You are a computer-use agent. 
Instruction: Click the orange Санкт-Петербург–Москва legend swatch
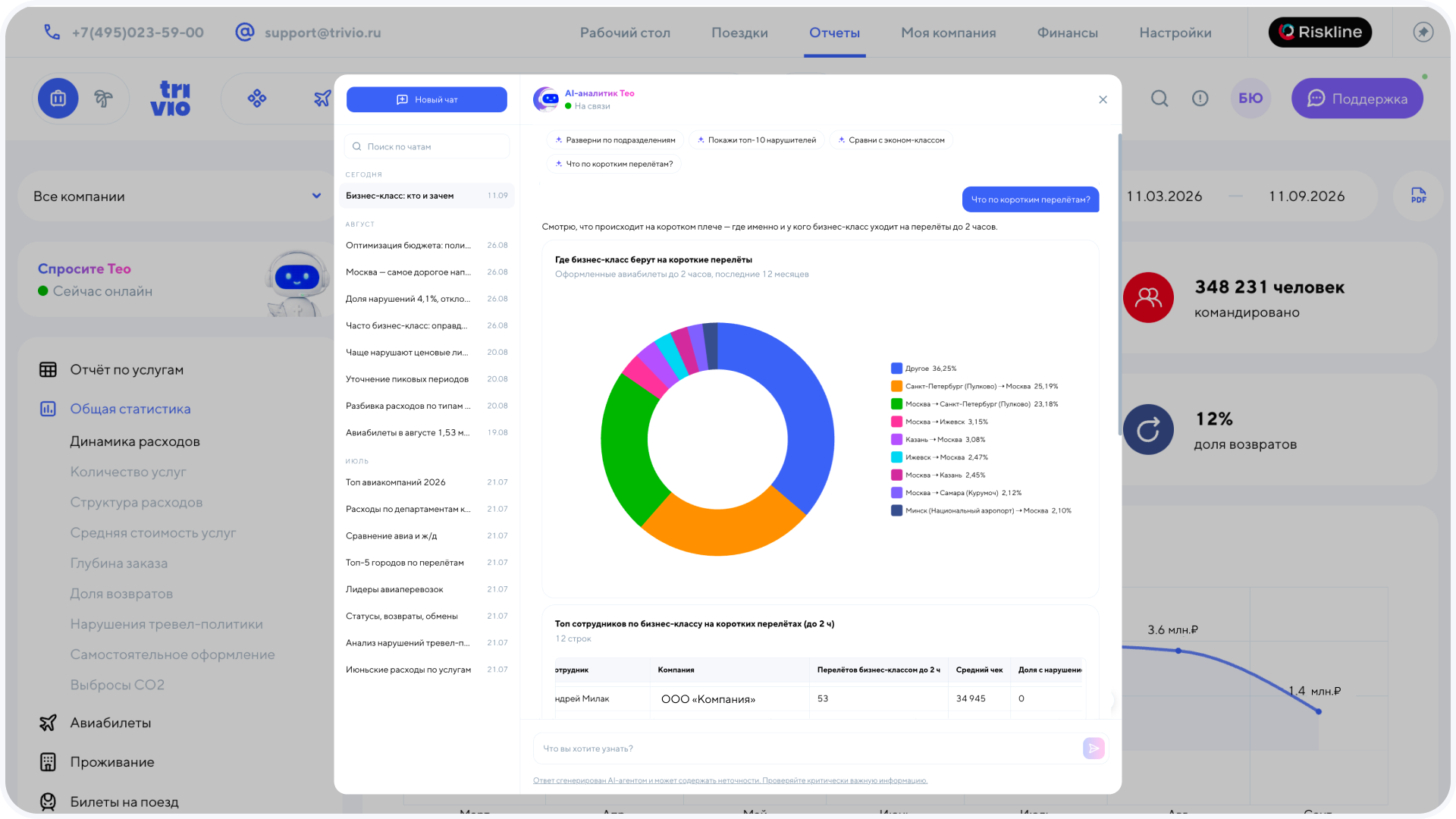[x=896, y=386]
